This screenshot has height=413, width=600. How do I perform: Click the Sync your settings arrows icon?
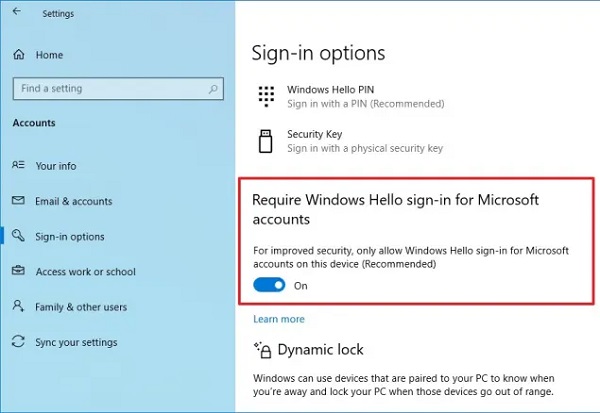18,341
